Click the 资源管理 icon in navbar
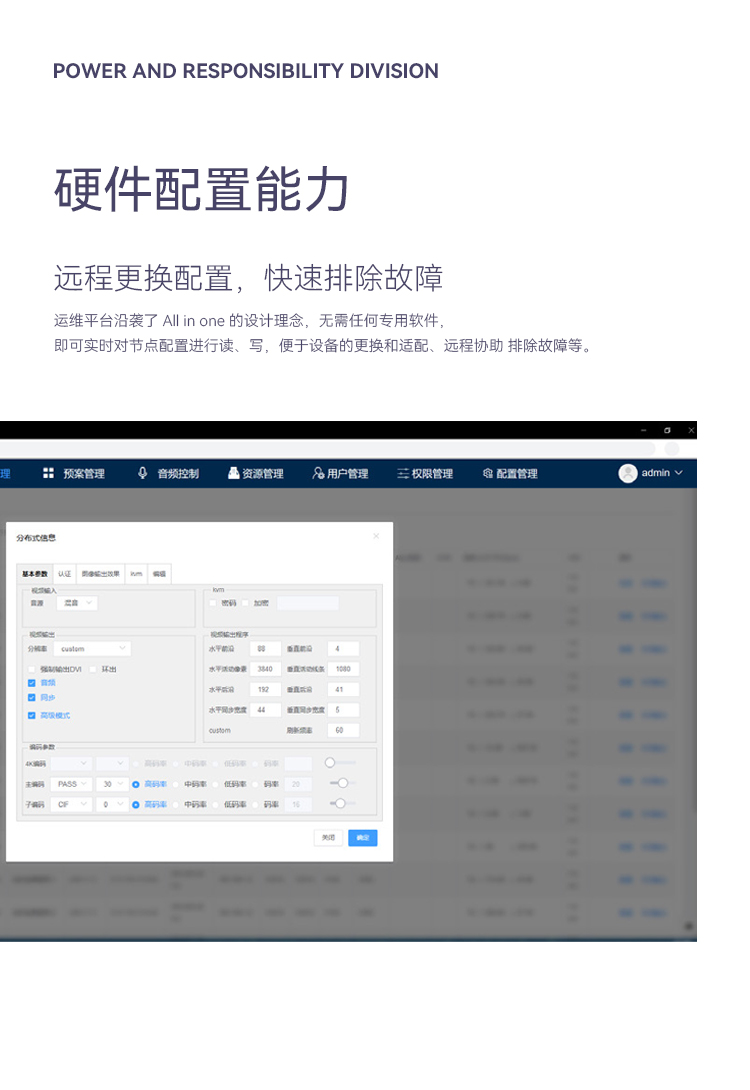 pos(233,473)
